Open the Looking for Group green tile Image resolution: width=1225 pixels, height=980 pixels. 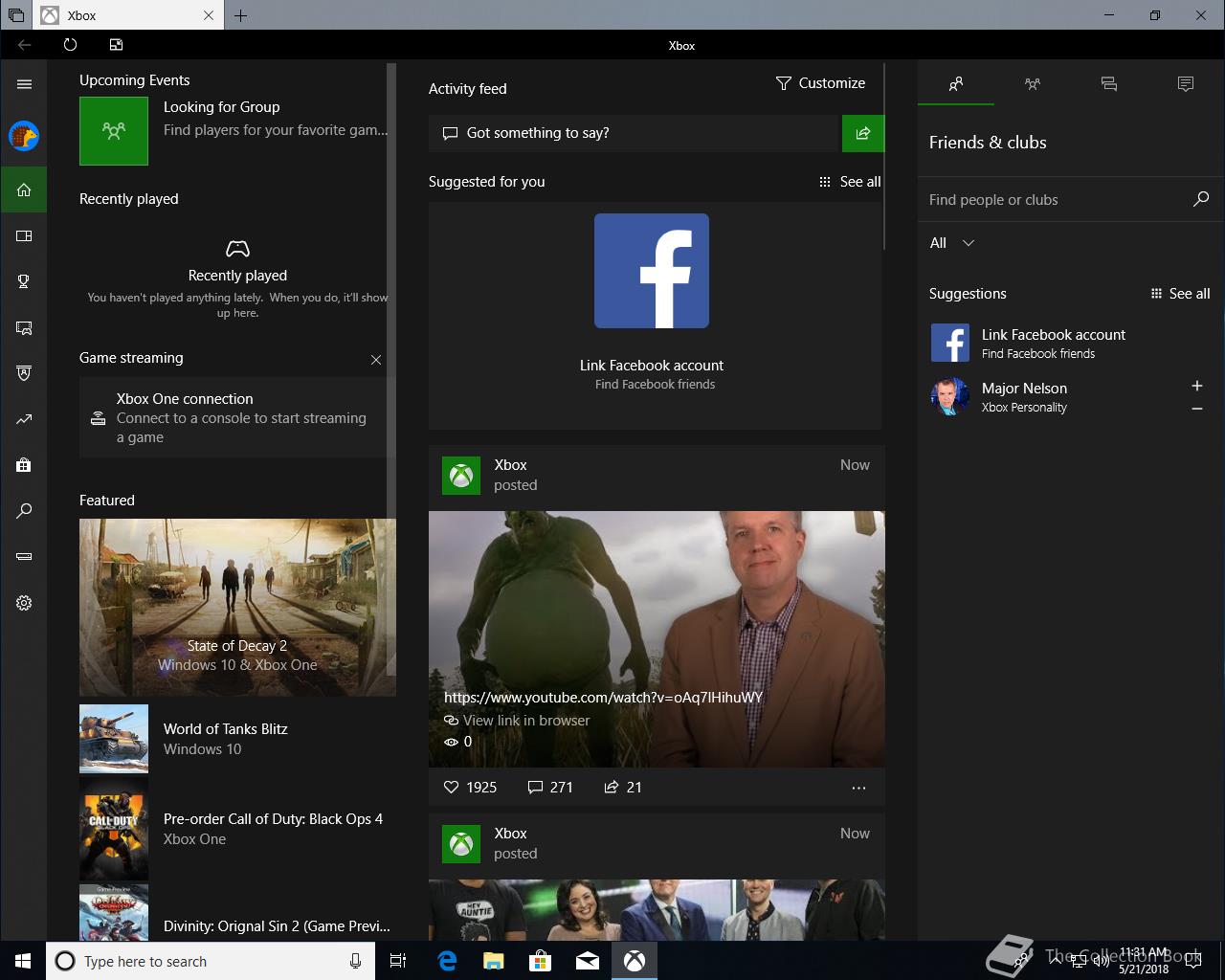[x=114, y=131]
